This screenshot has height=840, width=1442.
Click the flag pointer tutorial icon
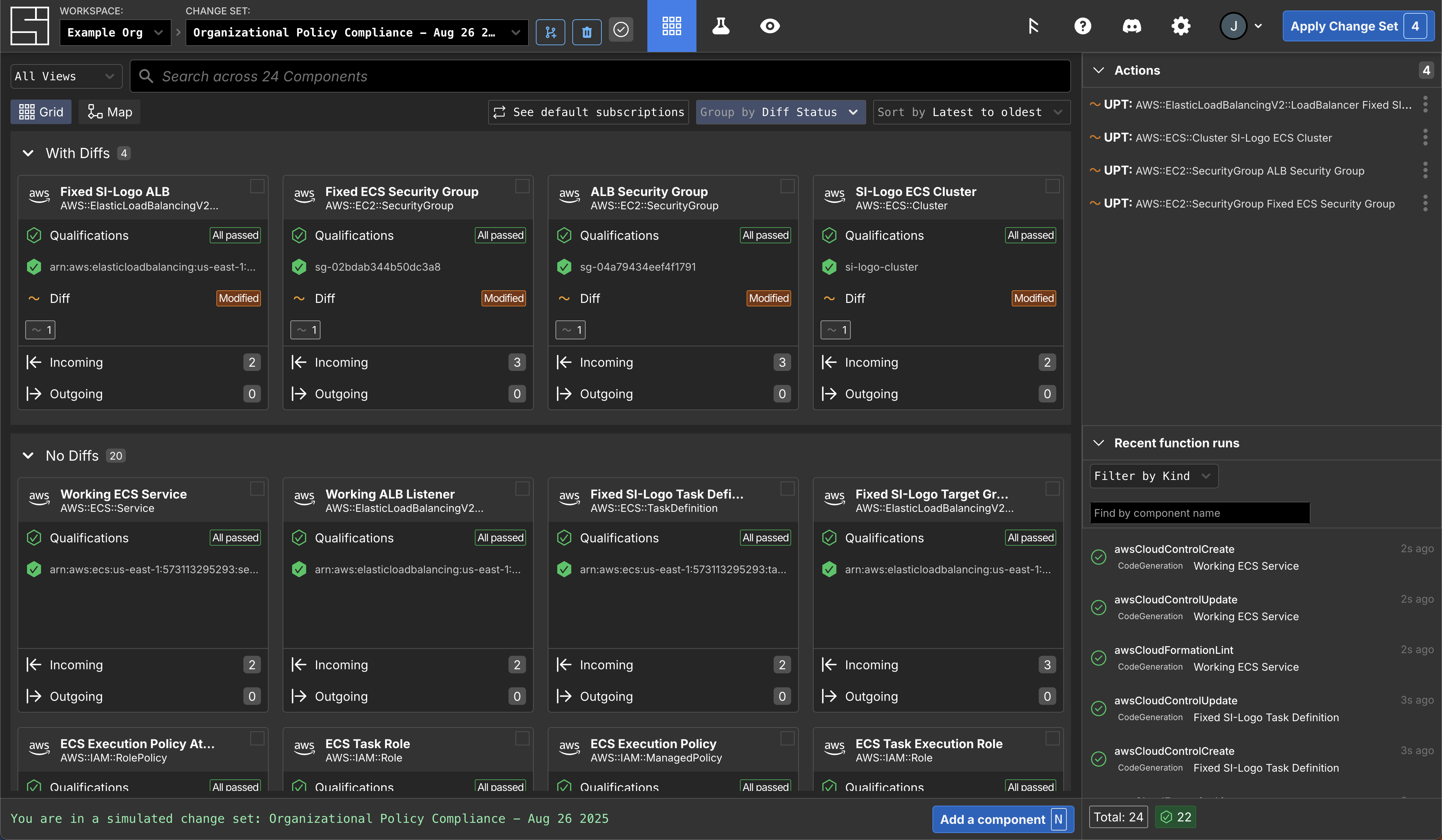1033,26
